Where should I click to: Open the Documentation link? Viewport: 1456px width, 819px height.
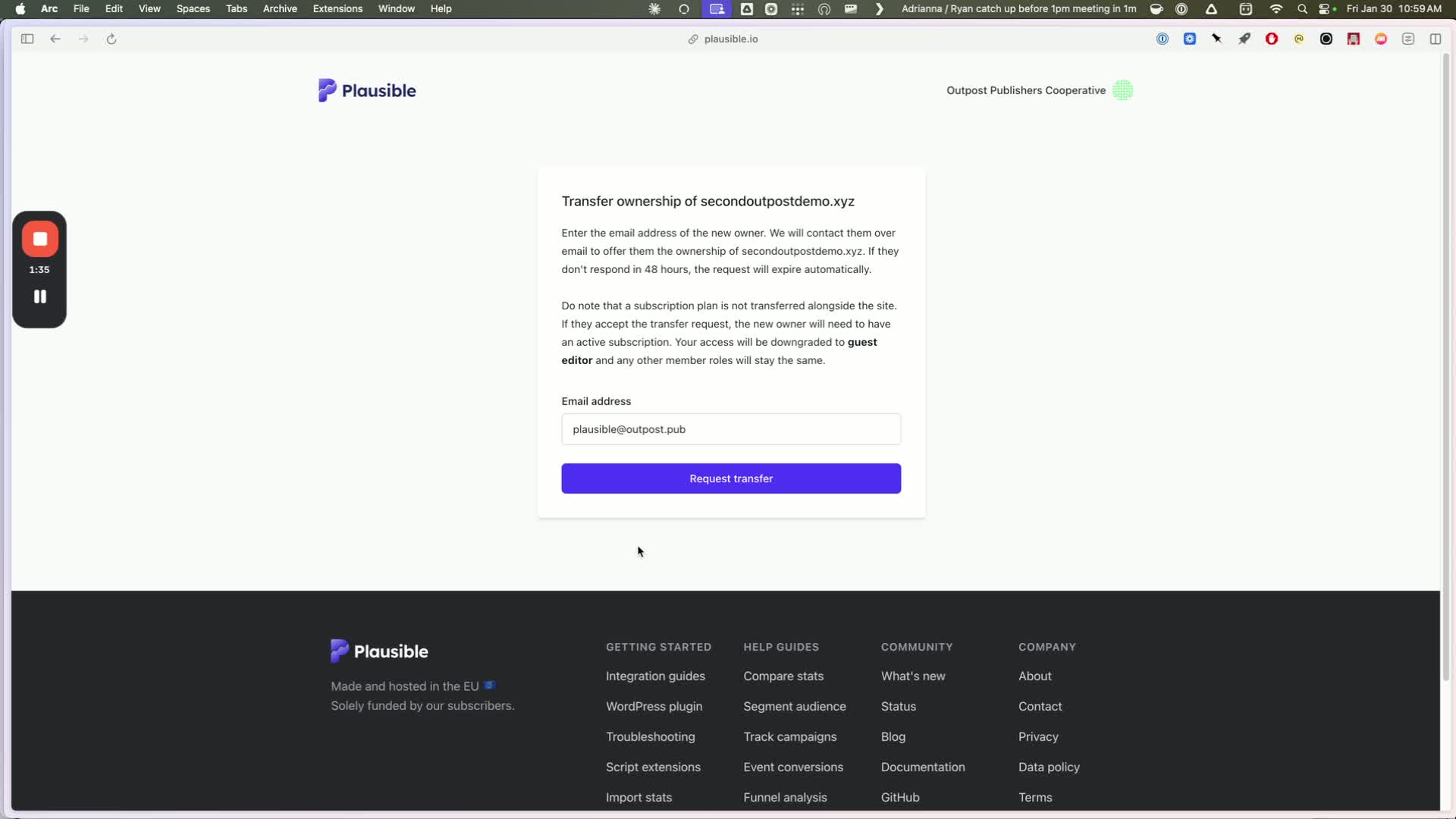click(923, 767)
